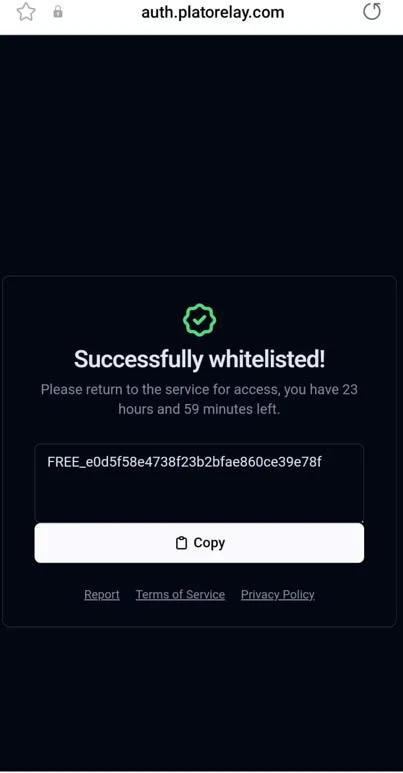Image resolution: width=403 pixels, height=773 pixels.
Task: Reload the page using the refresh icon
Action: (x=372, y=12)
